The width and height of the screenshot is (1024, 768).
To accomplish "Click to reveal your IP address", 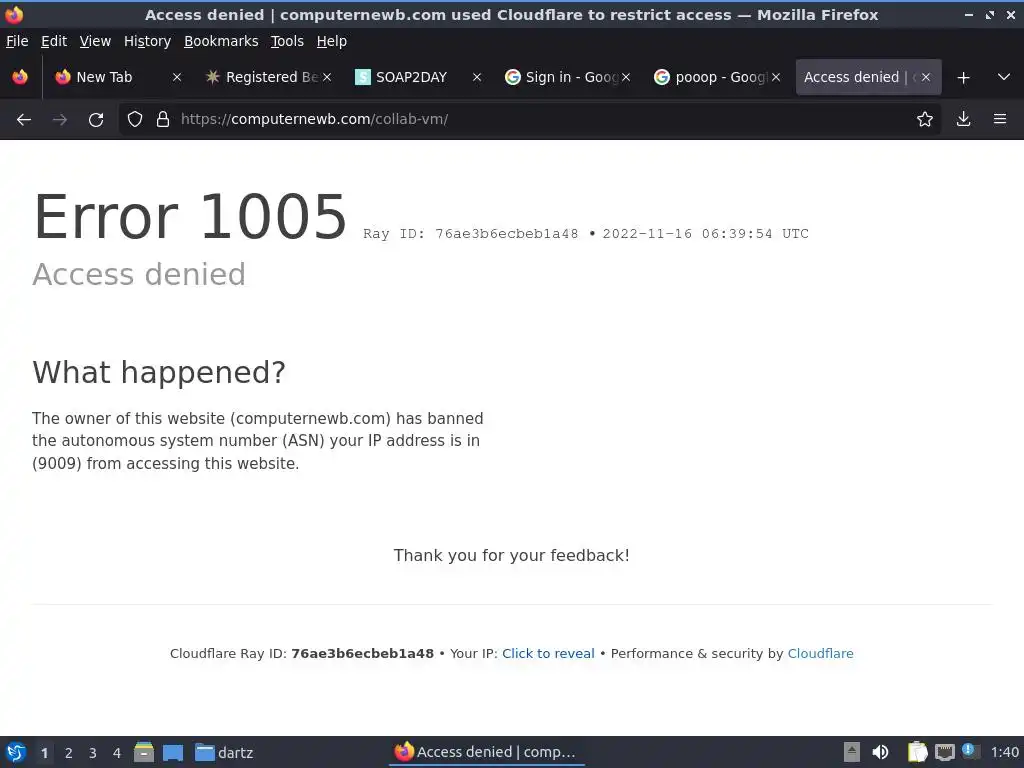I will click(548, 653).
